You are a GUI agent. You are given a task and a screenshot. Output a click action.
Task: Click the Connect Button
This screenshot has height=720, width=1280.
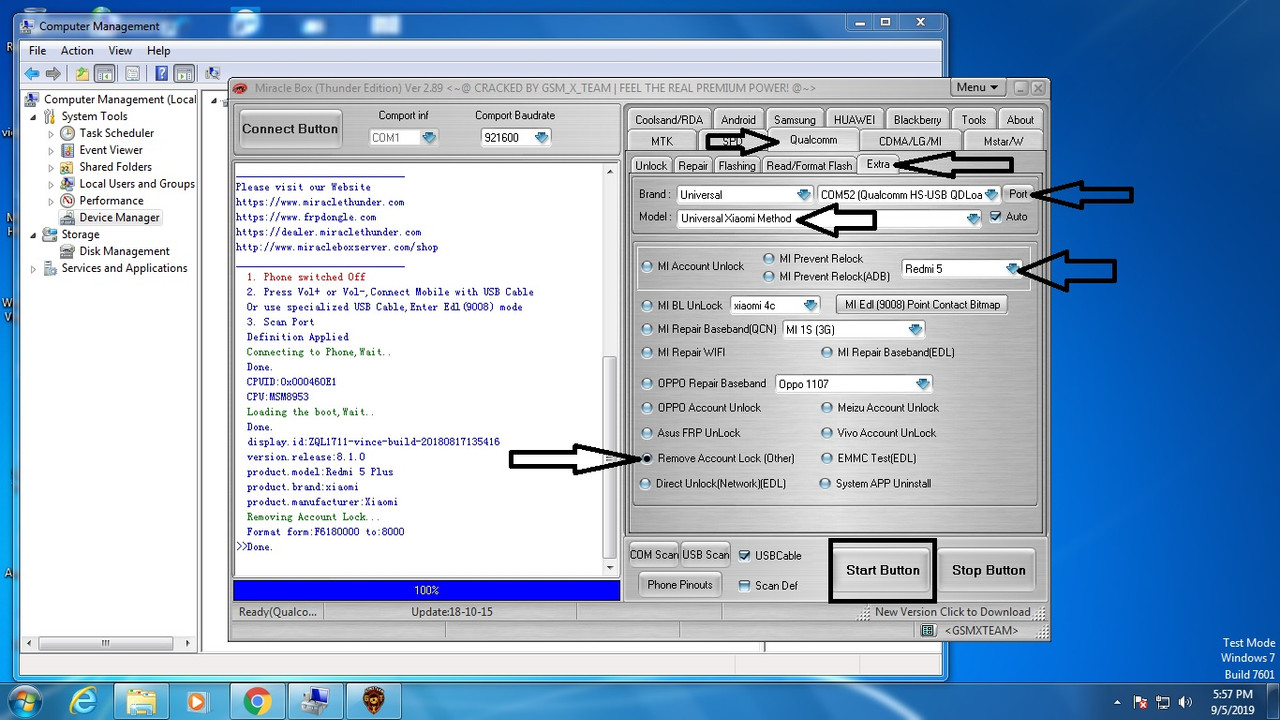pyautogui.click(x=290, y=129)
